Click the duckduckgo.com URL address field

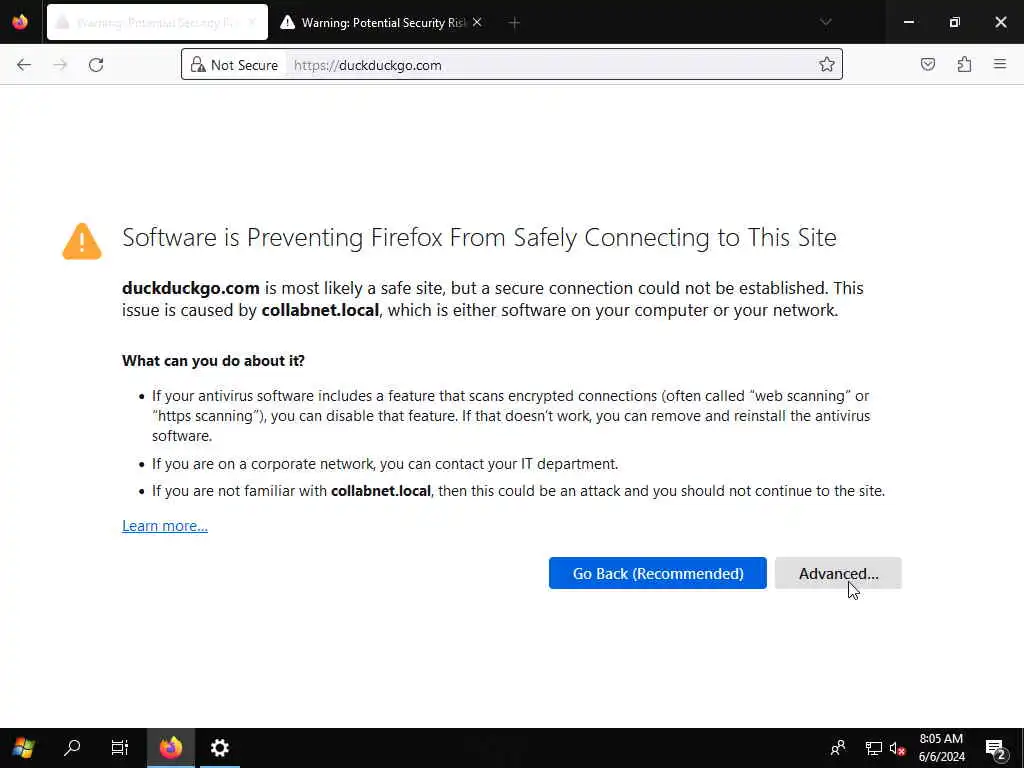[550, 65]
